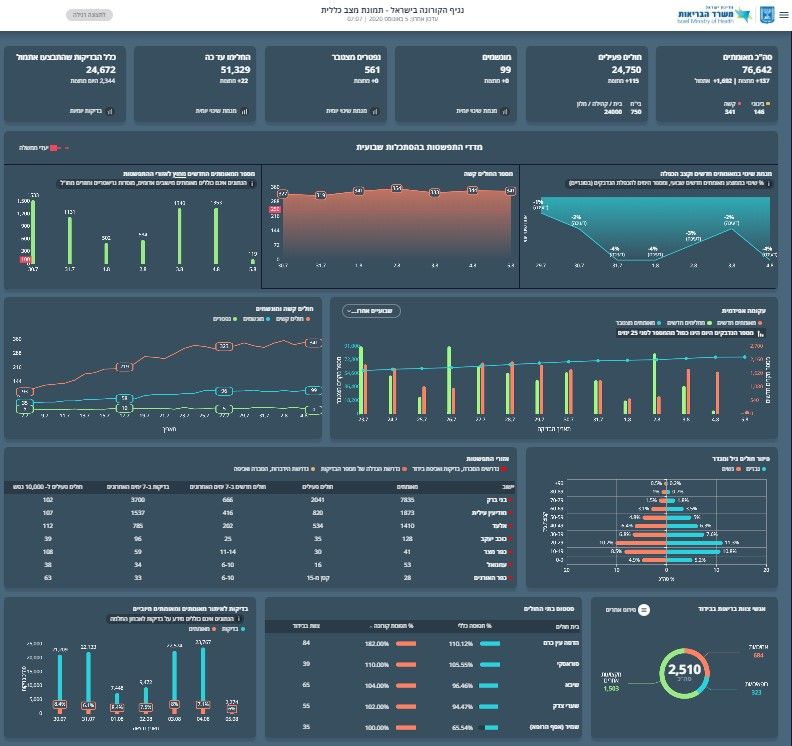
Task: Click the daily change link text on the 561 card
Action: click(x=346, y=111)
